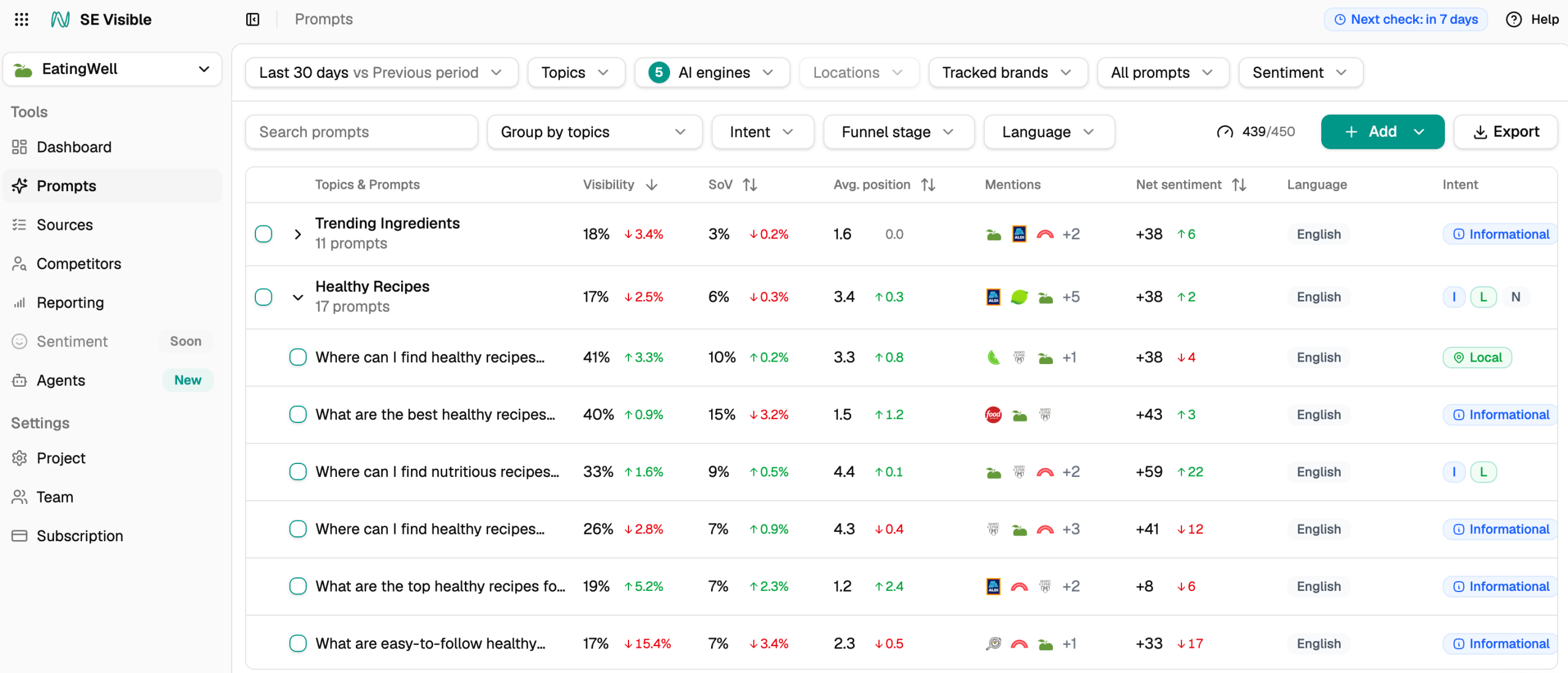Collapse the Healthy Recipes topic chevron
1568x673 pixels.
tap(298, 297)
